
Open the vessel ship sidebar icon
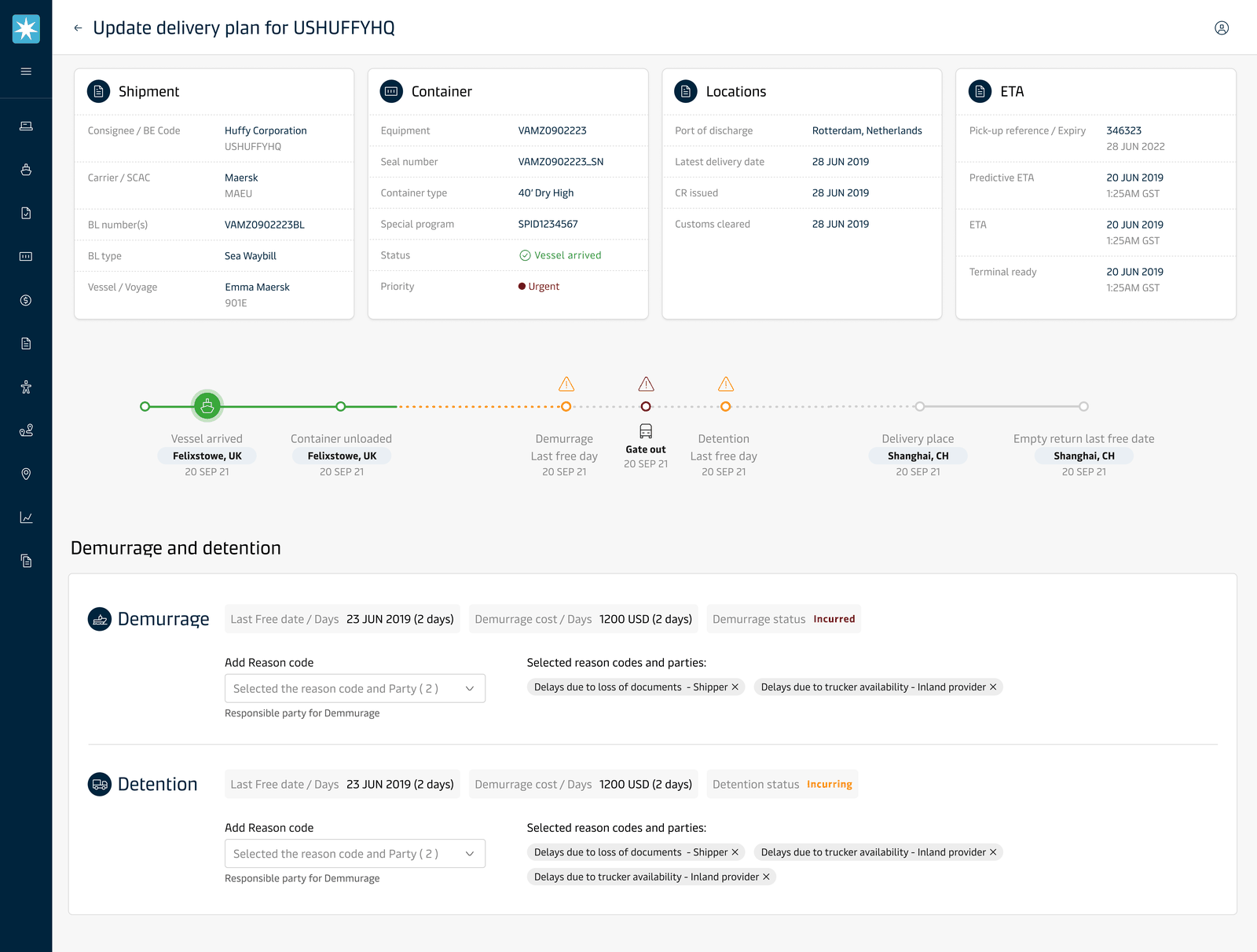[26, 170]
